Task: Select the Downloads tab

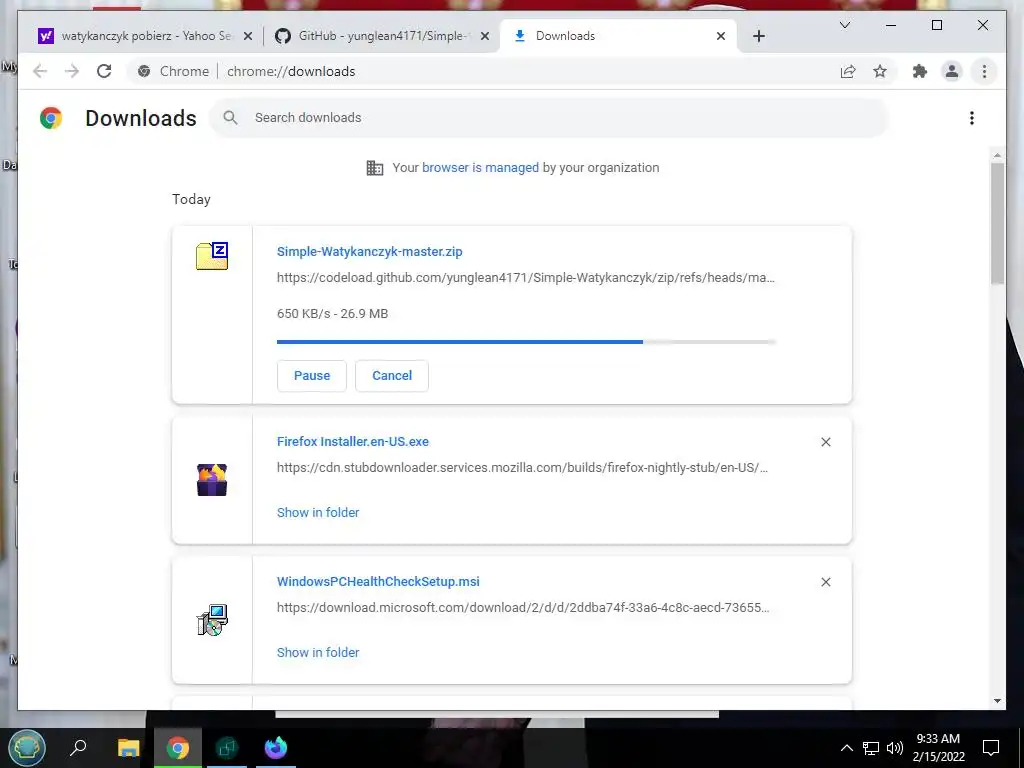Action: click(618, 36)
